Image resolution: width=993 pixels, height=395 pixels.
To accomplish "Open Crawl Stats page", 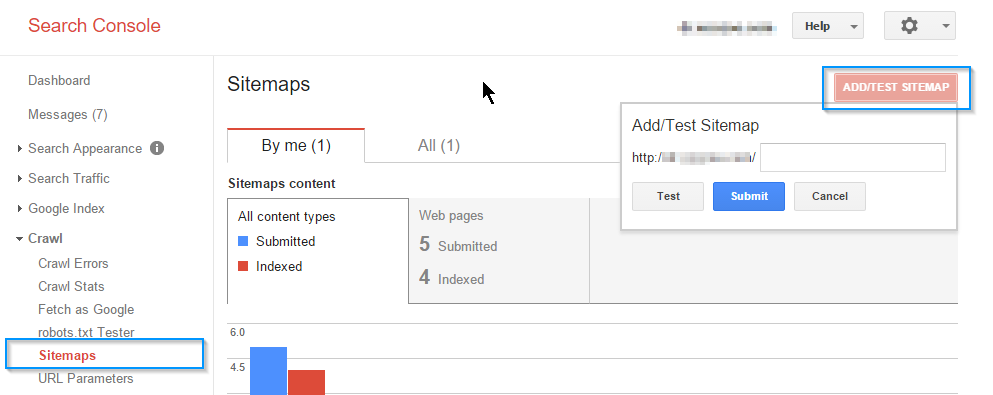I will [71, 286].
